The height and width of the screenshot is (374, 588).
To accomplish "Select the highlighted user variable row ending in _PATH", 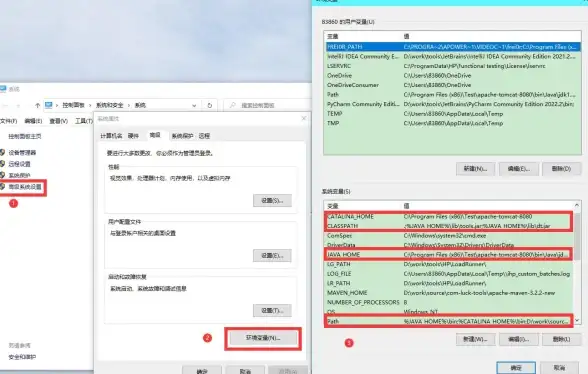I will (x=453, y=47).
